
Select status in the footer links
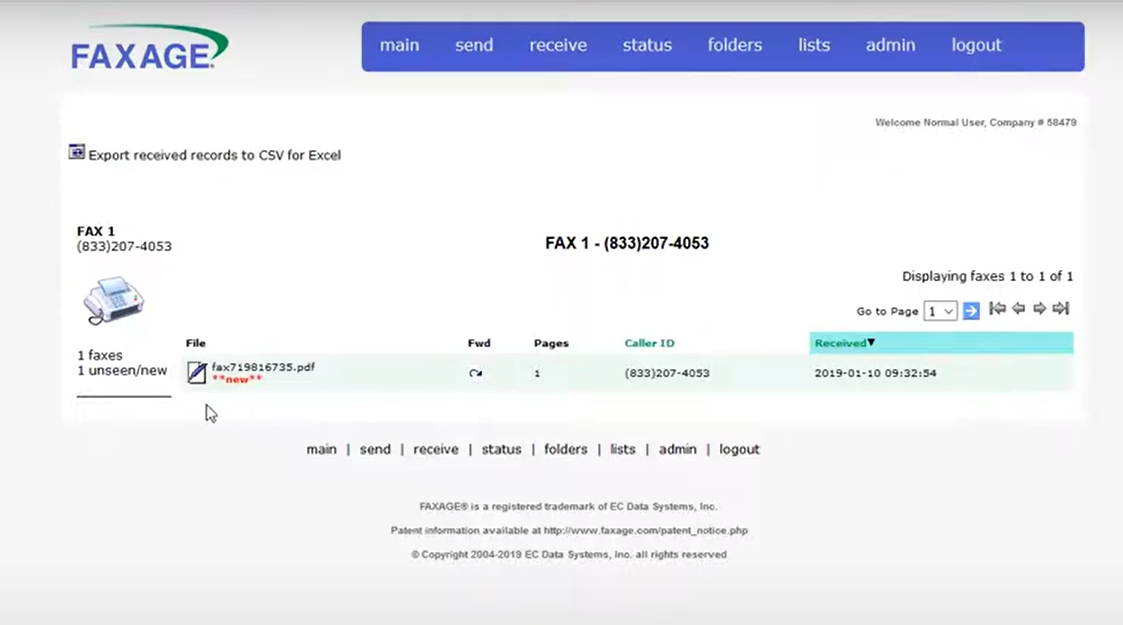pyautogui.click(x=501, y=449)
